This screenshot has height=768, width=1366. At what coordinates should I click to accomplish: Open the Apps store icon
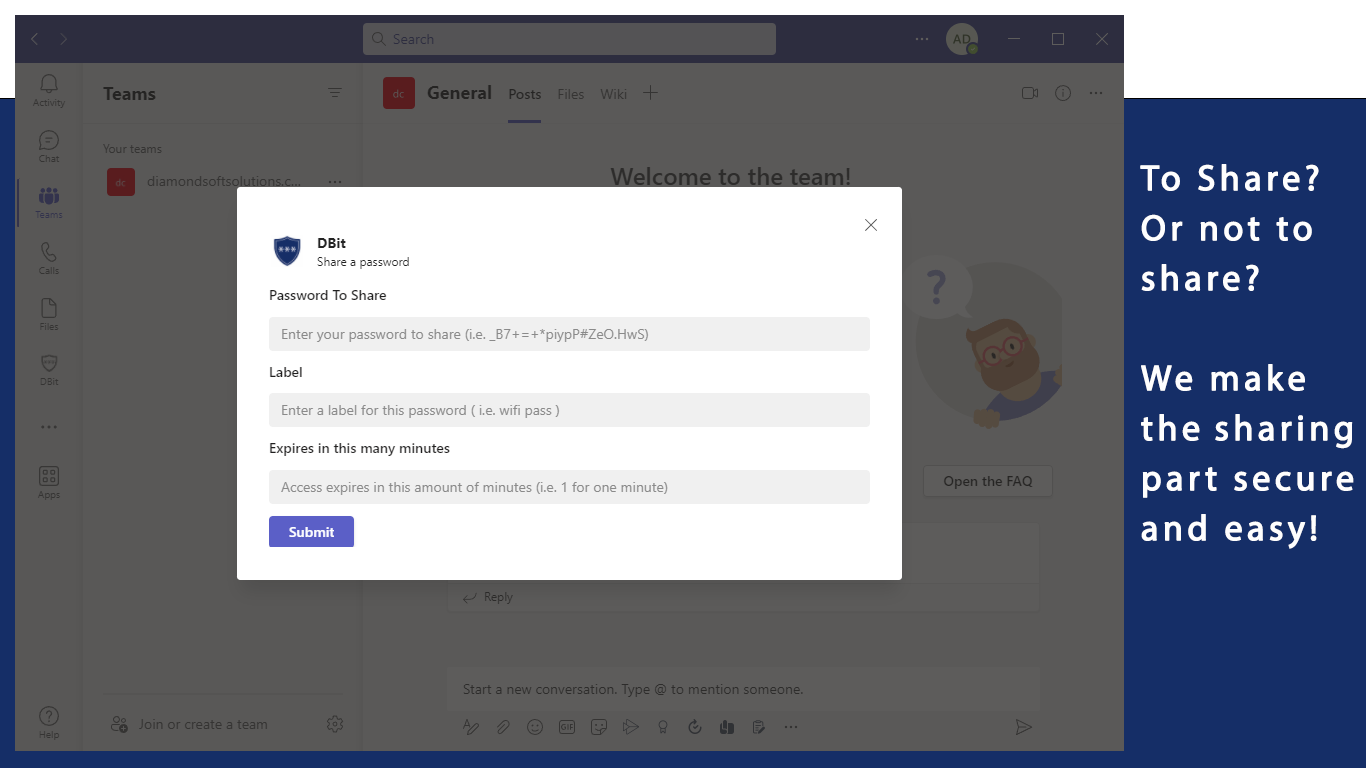click(x=48, y=482)
